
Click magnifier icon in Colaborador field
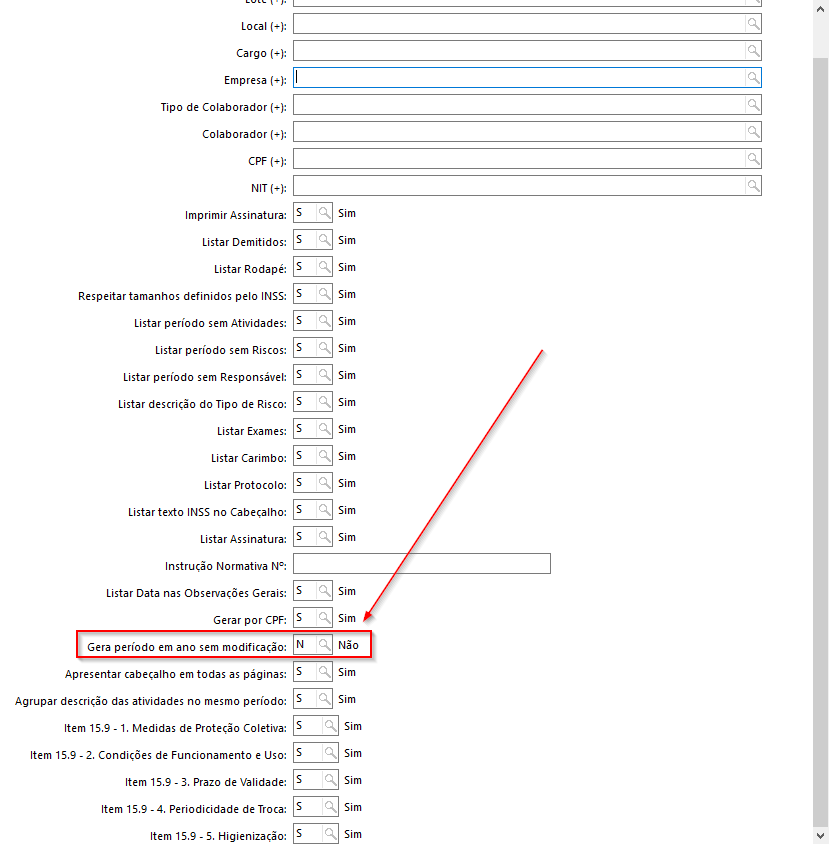(752, 132)
